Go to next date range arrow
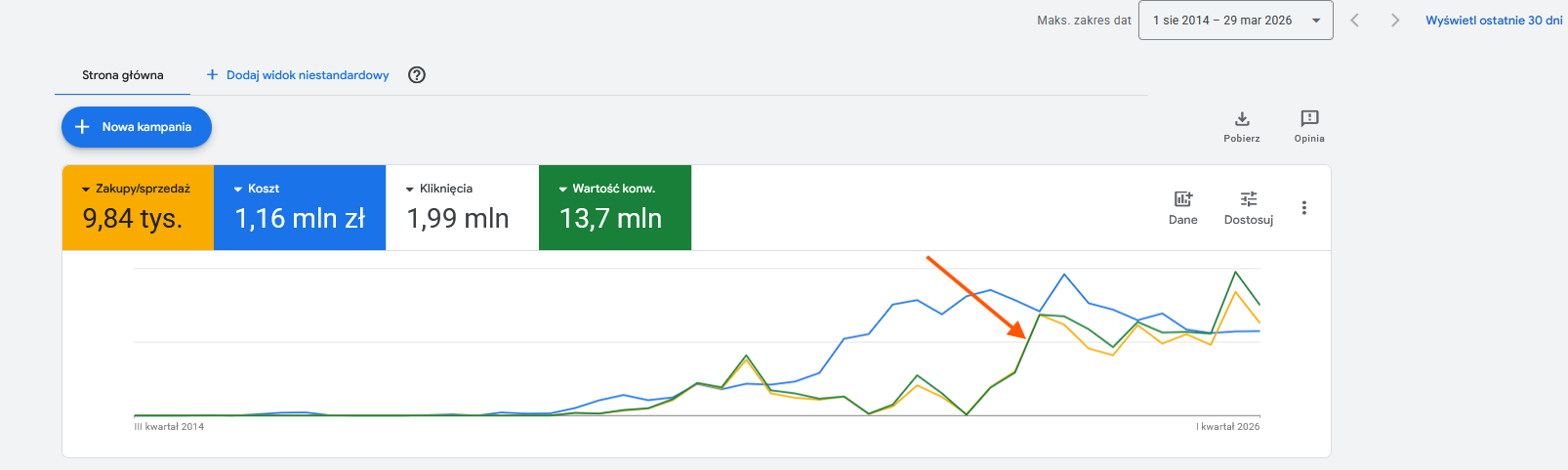1568x470 pixels. (x=1395, y=21)
